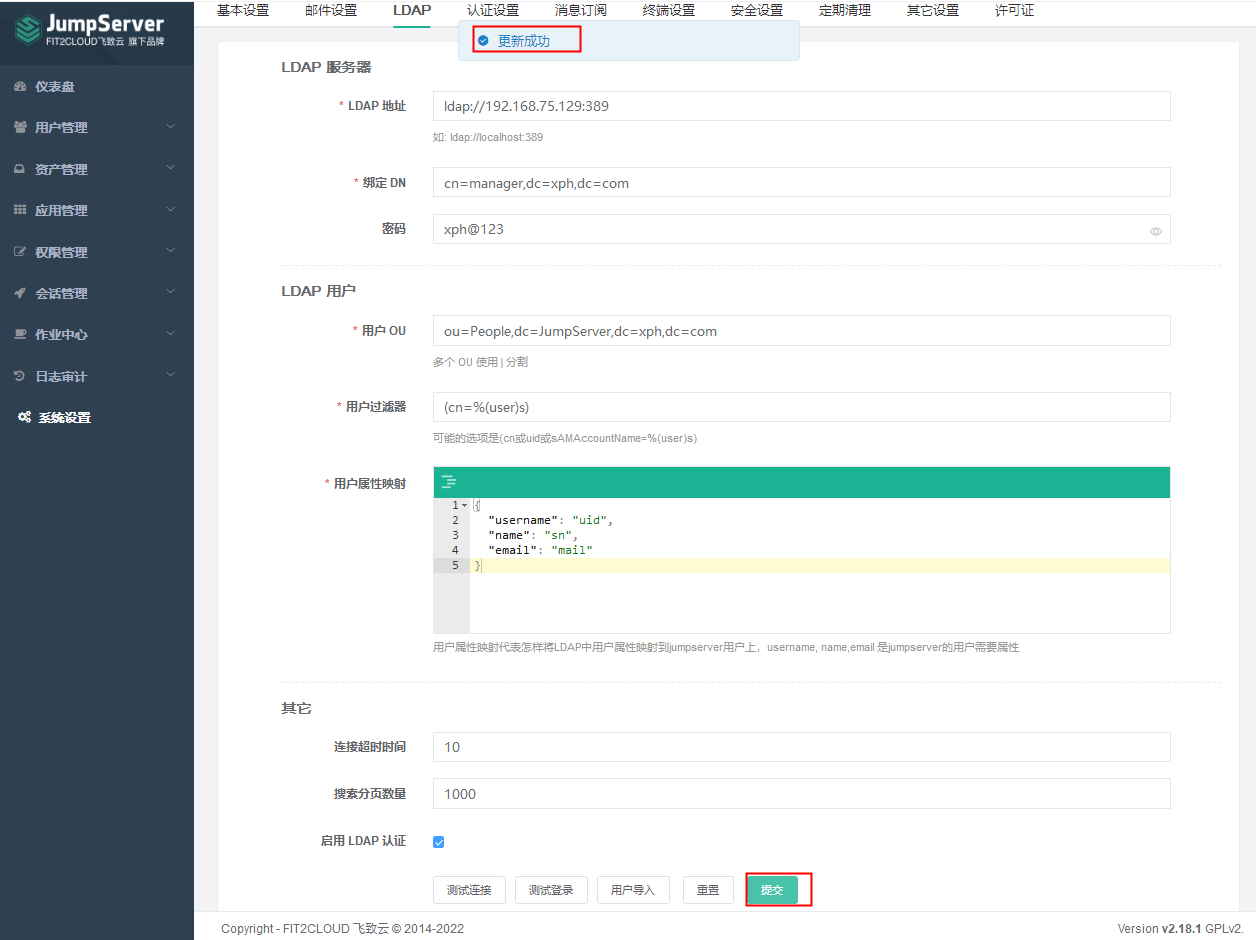This screenshot has height=940, width=1256.
Task: Click the edit icon beside 权限管理
Action: [20, 253]
